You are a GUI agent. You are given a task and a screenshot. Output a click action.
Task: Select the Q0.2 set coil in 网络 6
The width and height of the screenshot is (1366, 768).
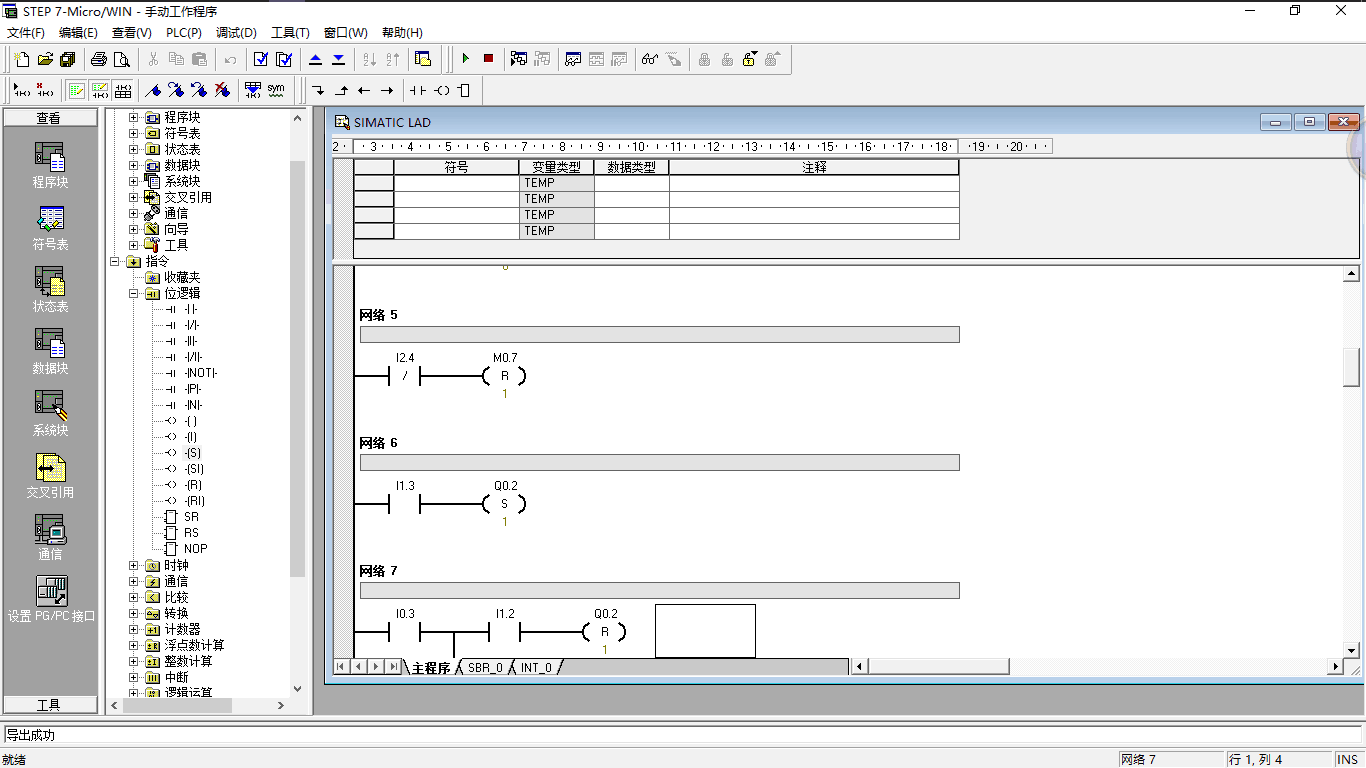[x=505, y=505]
